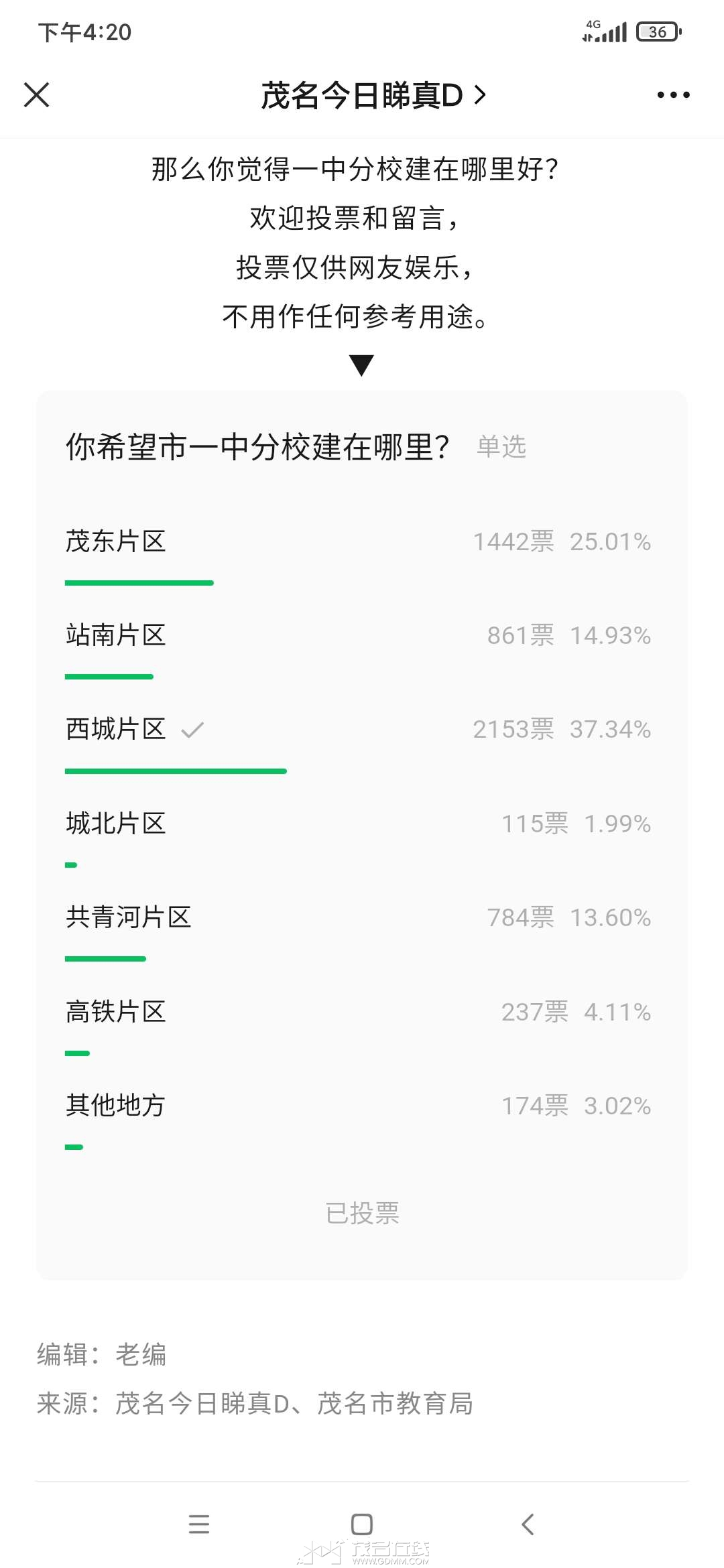Image resolution: width=724 pixels, height=1568 pixels.
Task: Tap the 1442票 25.01% result text
Action: tap(562, 541)
